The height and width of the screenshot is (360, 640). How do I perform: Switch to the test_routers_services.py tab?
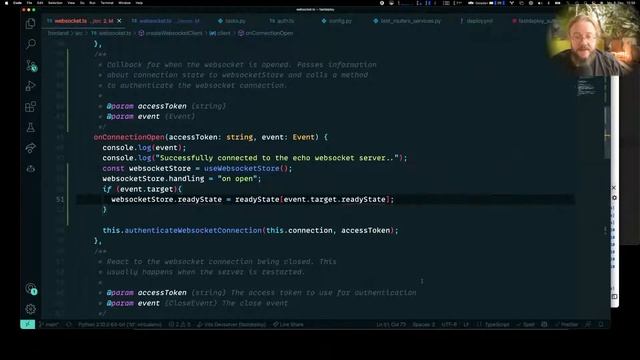[x=407, y=21]
